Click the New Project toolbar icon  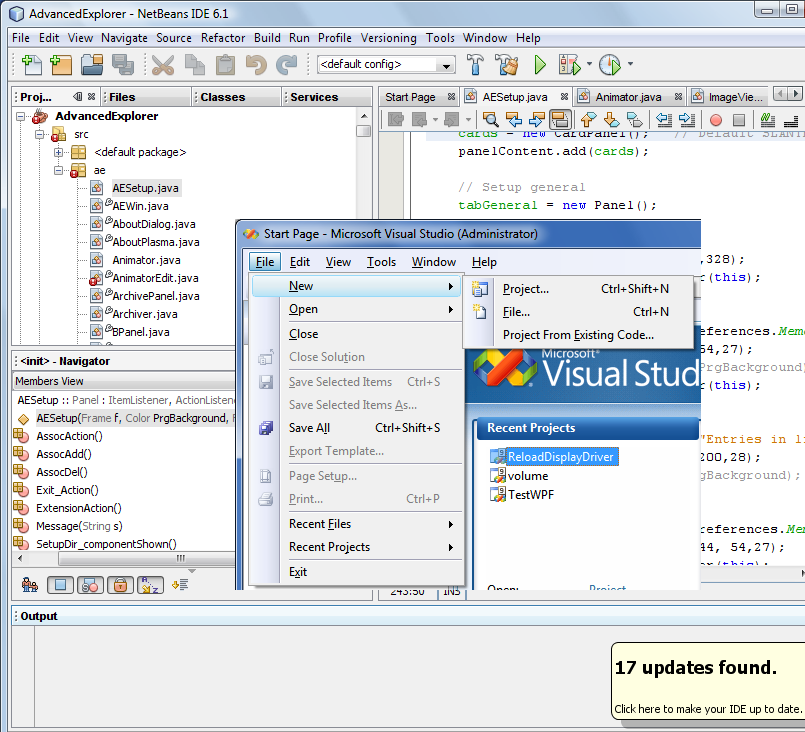[61, 65]
